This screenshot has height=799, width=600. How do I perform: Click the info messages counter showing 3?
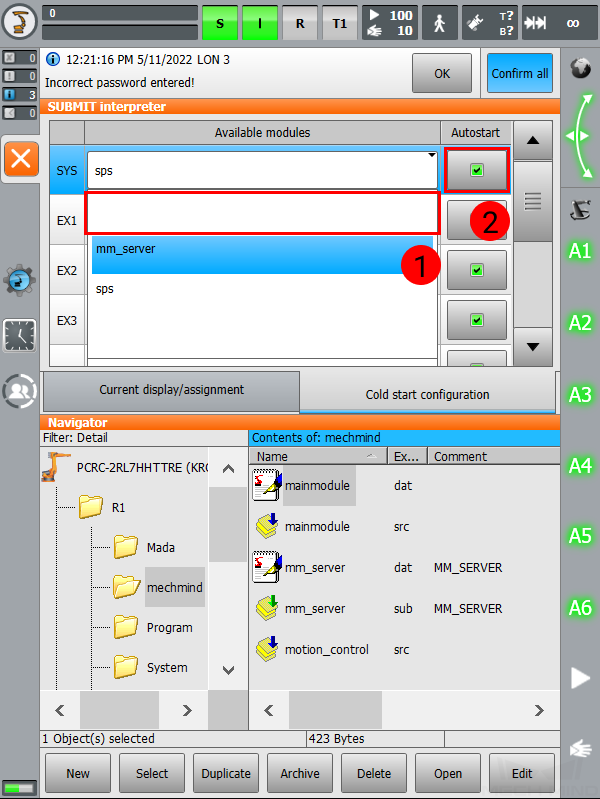click(x=19, y=94)
